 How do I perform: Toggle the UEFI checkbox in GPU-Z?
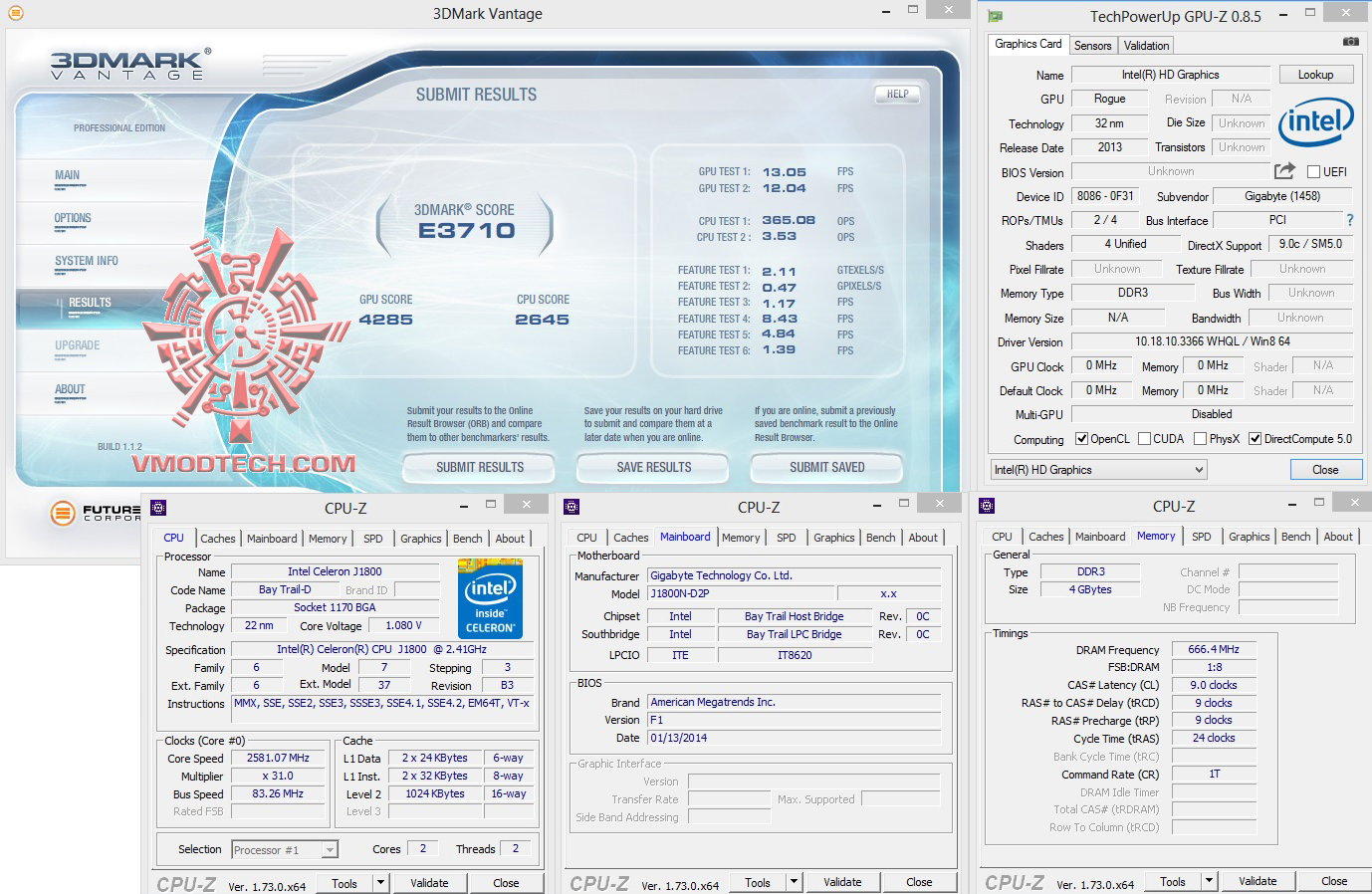1313,171
